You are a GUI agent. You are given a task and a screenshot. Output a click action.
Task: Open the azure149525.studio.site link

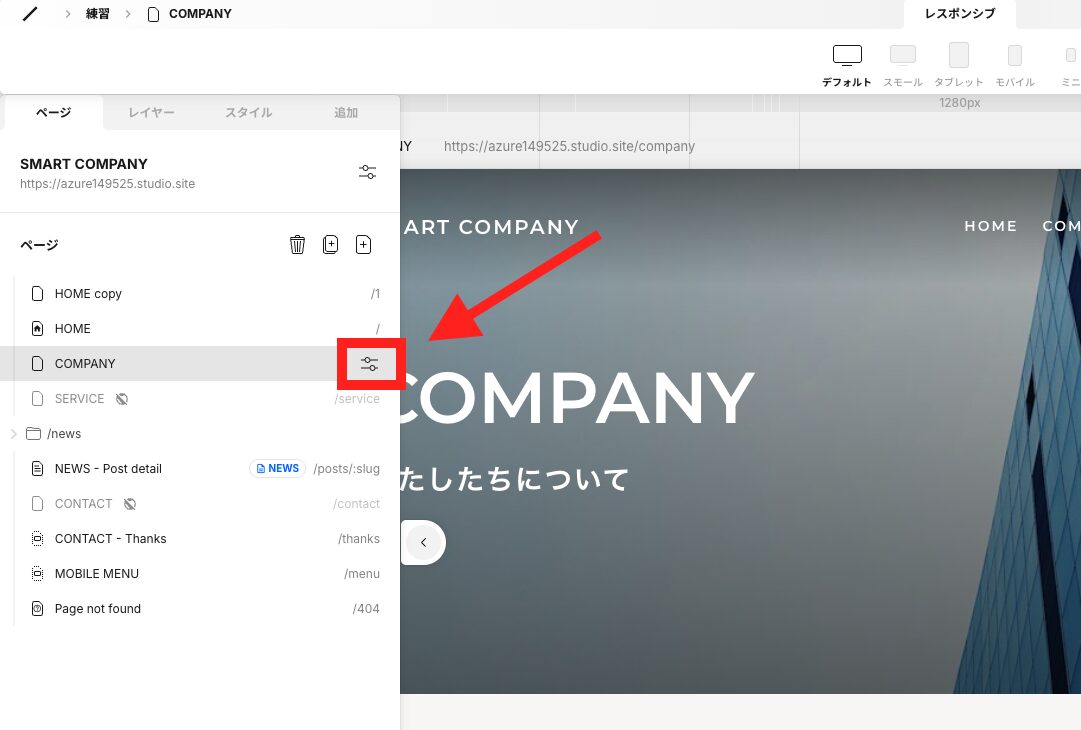(x=107, y=183)
